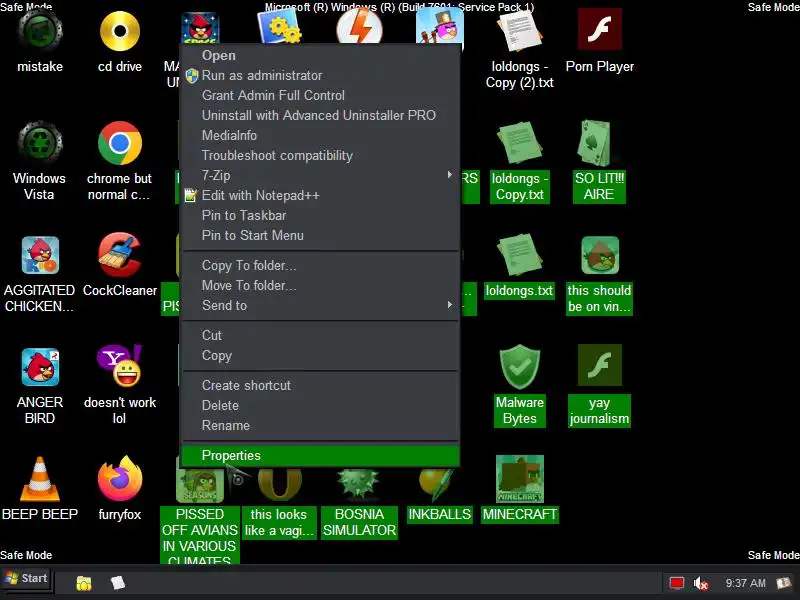The width and height of the screenshot is (800, 600).
Task: Select the 'PISSED OFF AVIANS' Seasons icon
Action: (x=200, y=485)
